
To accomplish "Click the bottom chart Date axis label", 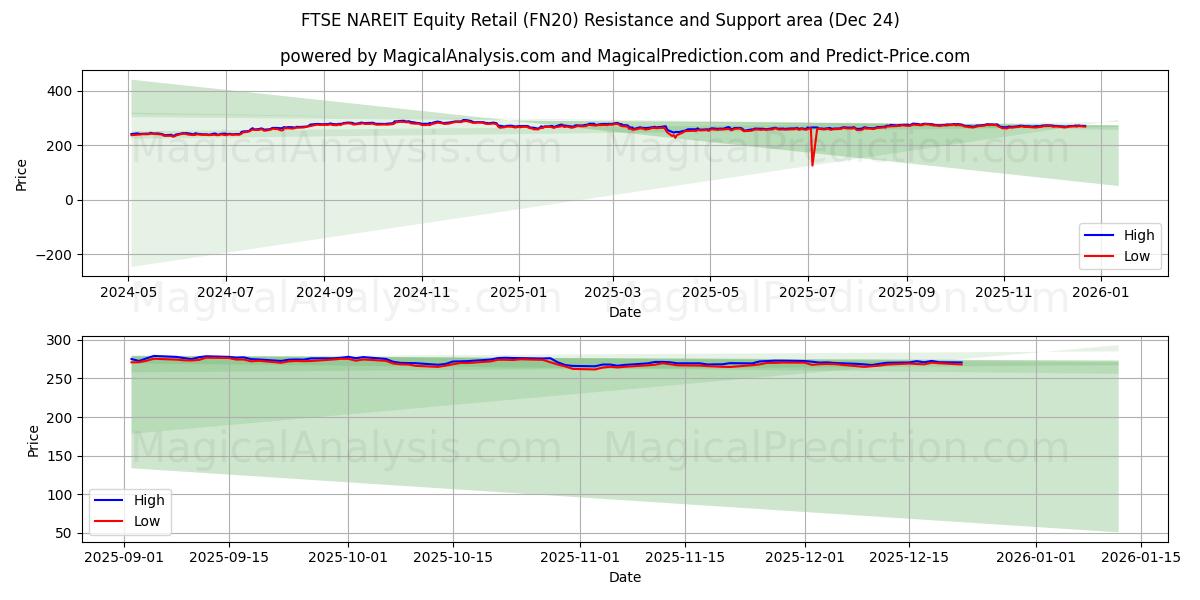I will (x=624, y=577).
